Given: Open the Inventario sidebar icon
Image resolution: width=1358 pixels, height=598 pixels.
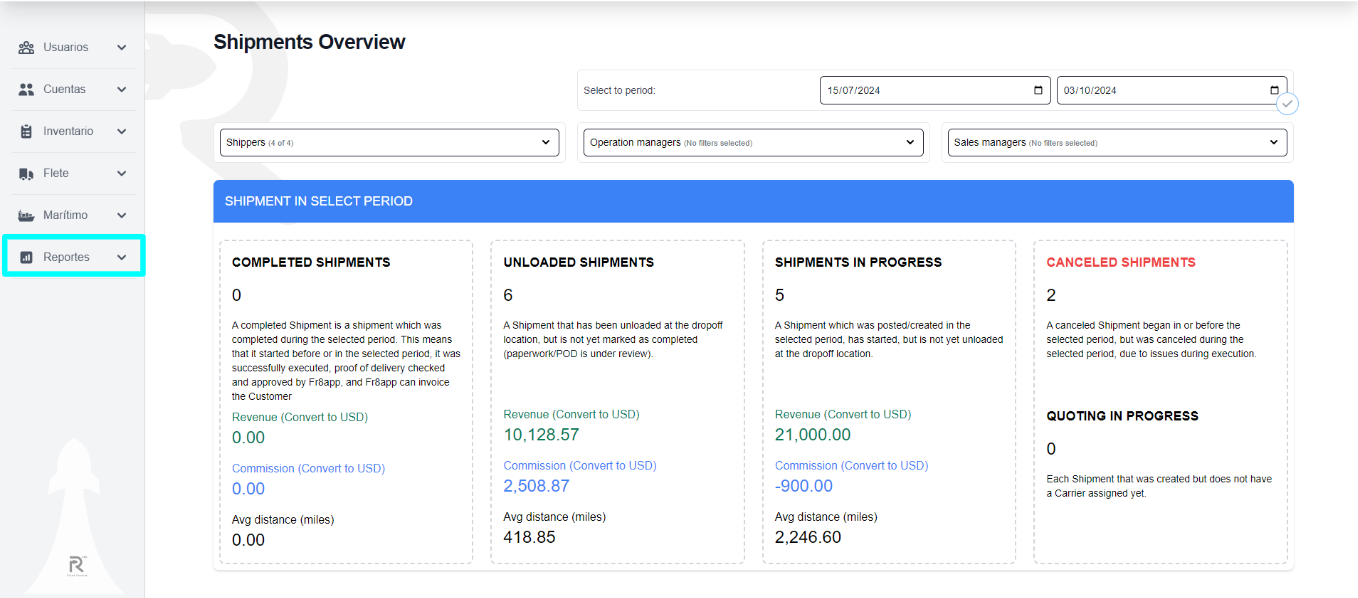Looking at the screenshot, I should coord(24,130).
